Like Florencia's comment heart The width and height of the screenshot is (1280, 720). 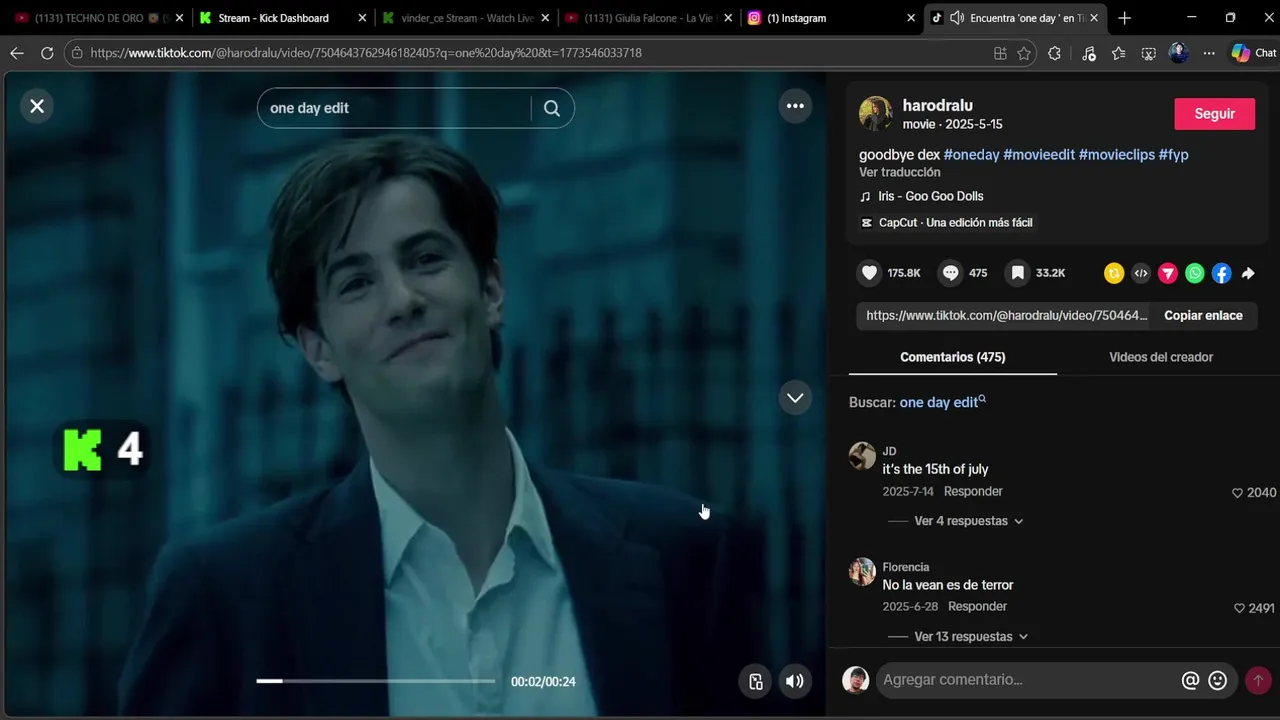point(1239,608)
